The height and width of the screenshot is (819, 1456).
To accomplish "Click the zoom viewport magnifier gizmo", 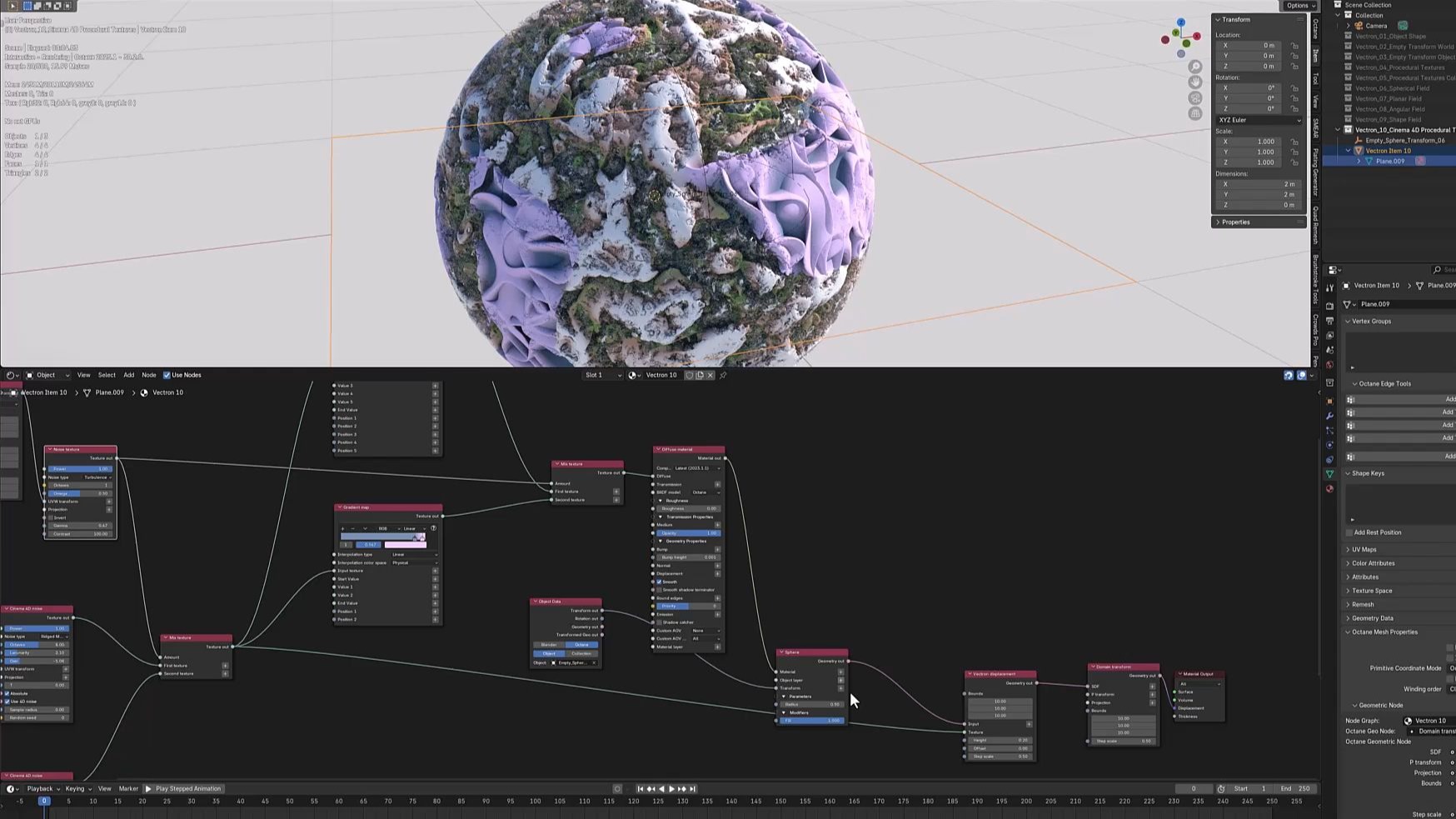I will click(x=1195, y=67).
